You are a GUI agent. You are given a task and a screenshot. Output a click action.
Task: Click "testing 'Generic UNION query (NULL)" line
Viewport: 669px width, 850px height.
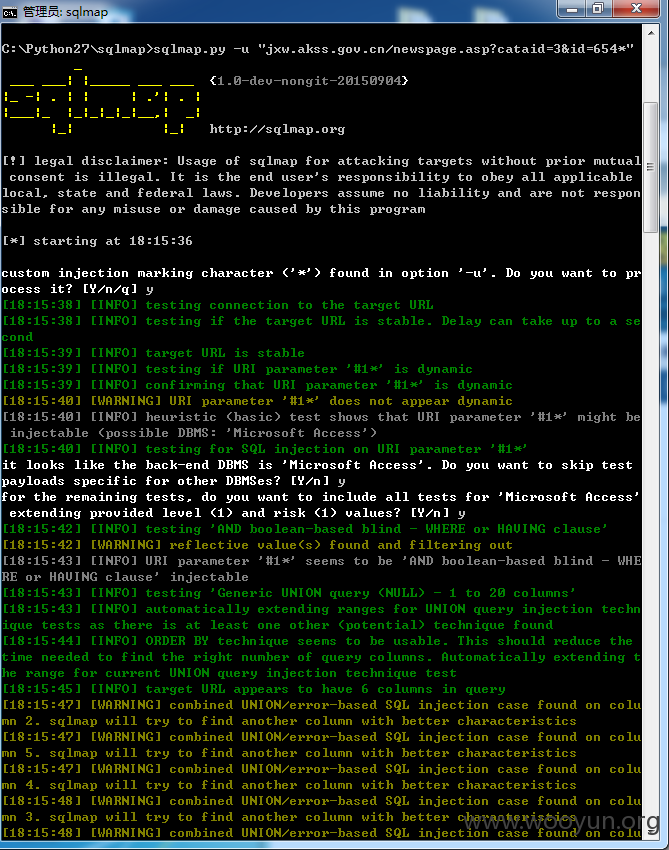289,593
